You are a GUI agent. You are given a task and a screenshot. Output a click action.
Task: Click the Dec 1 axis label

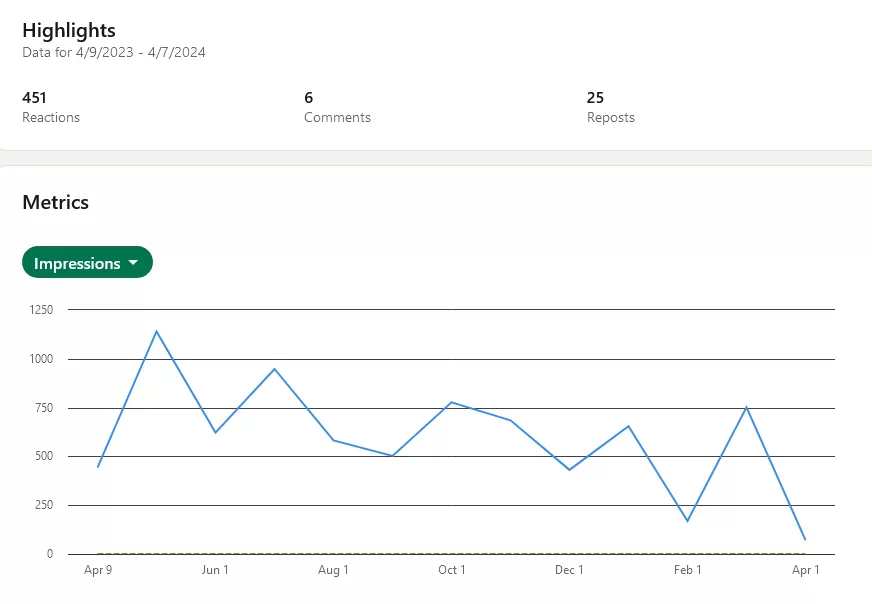569,570
